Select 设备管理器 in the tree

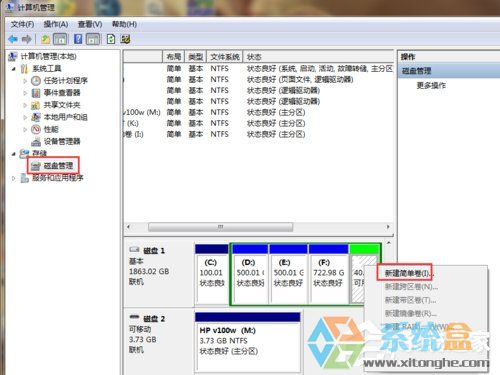click(x=62, y=142)
